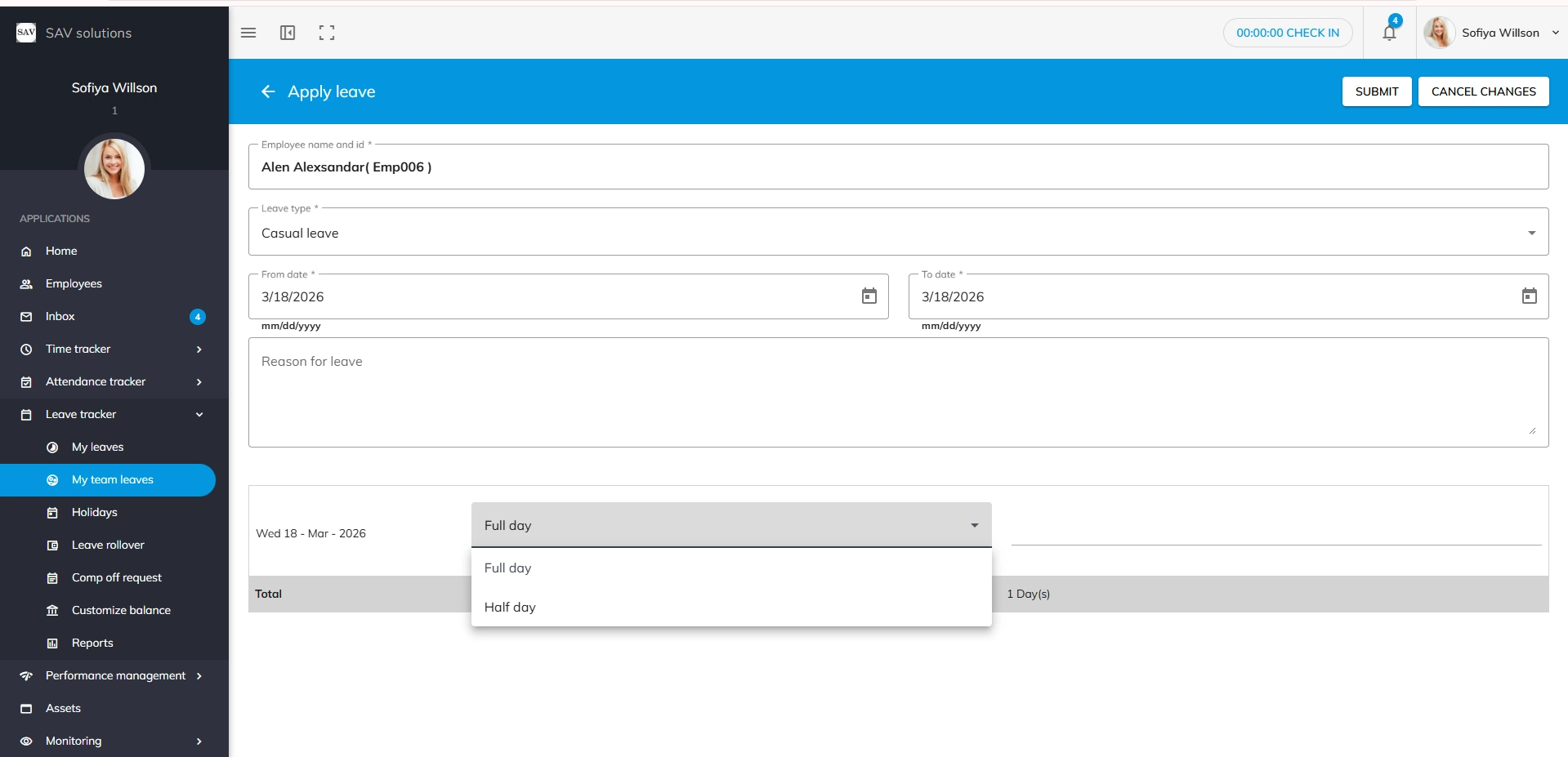This screenshot has width=1568, height=757.
Task: Open the To date calendar picker
Action: pyautogui.click(x=1529, y=296)
